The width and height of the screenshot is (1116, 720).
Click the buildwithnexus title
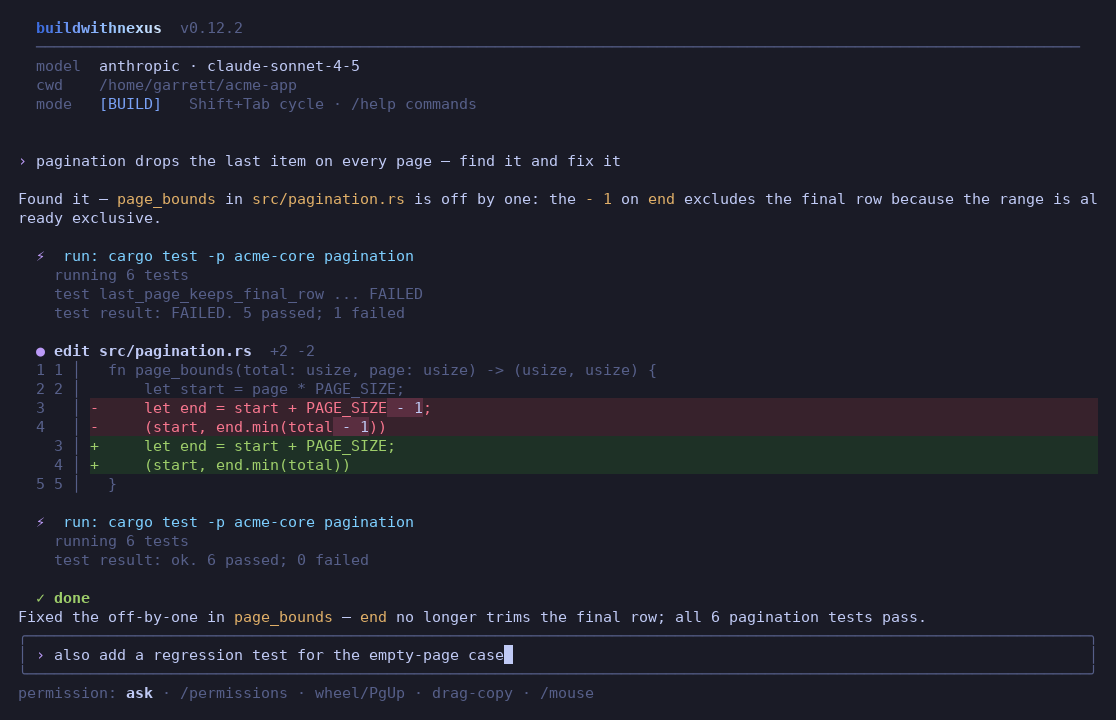point(98,28)
